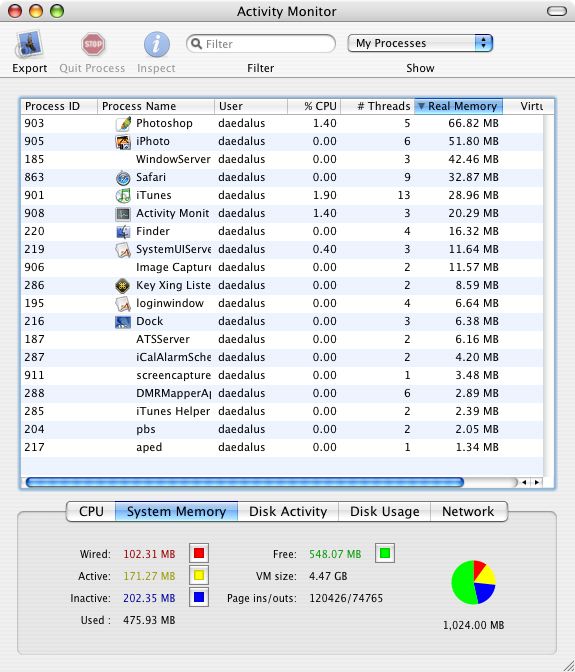Image resolution: width=575 pixels, height=672 pixels.
Task: Click the magnifier icon in Filter field
Action: [197, 44]
